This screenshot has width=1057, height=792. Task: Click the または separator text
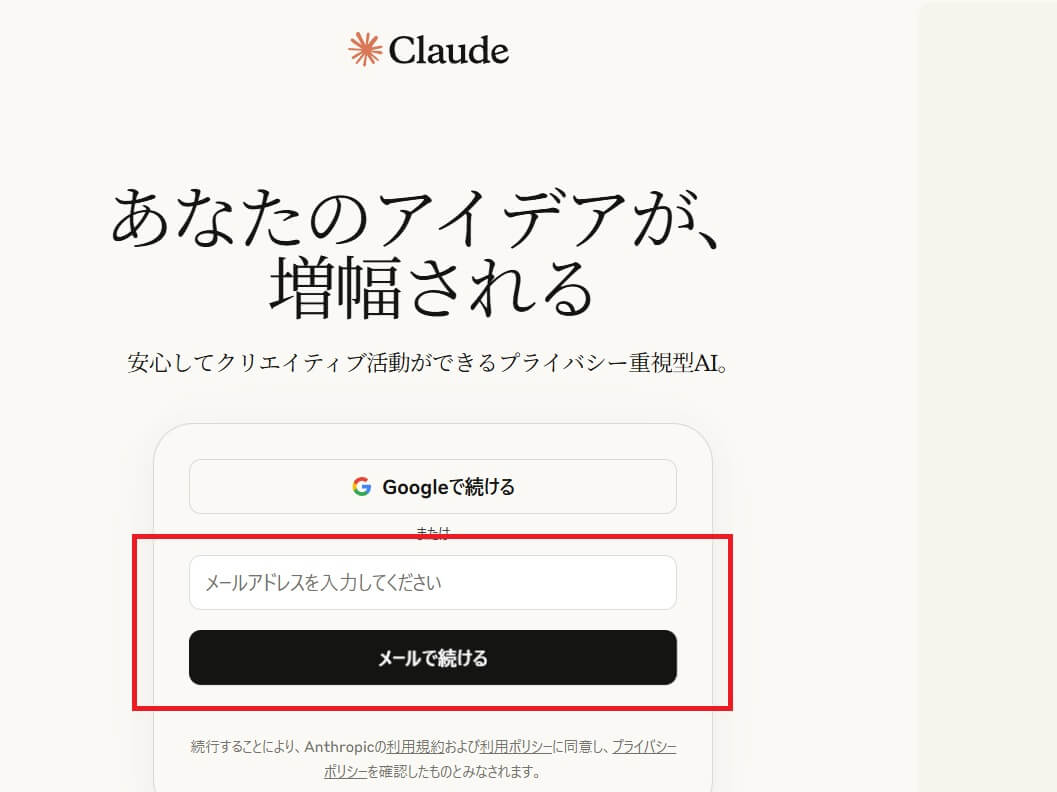point(433,532)
